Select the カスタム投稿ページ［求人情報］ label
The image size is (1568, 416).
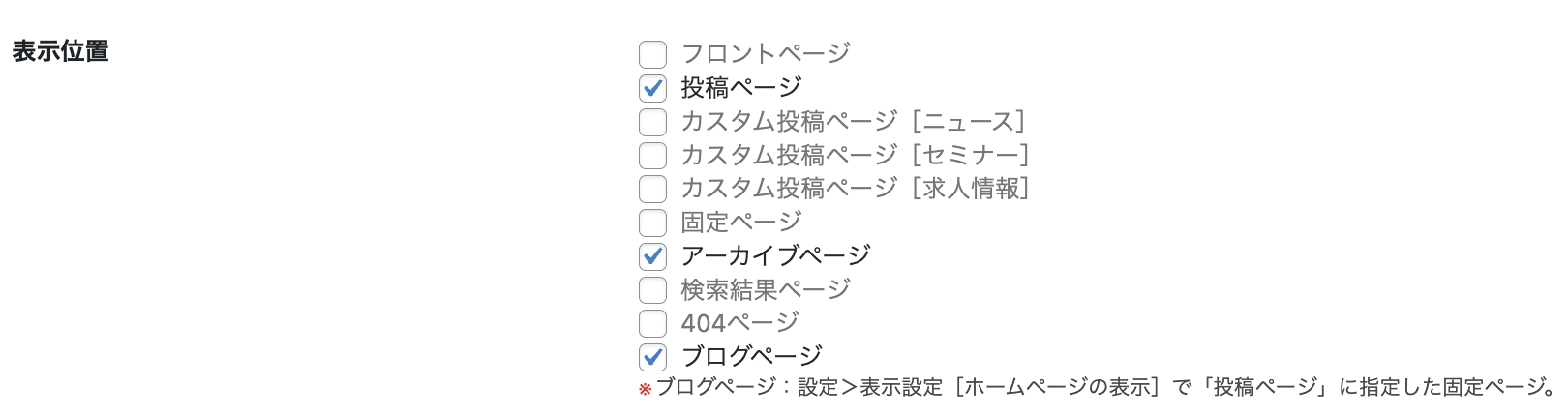click(x=855, y=188)
